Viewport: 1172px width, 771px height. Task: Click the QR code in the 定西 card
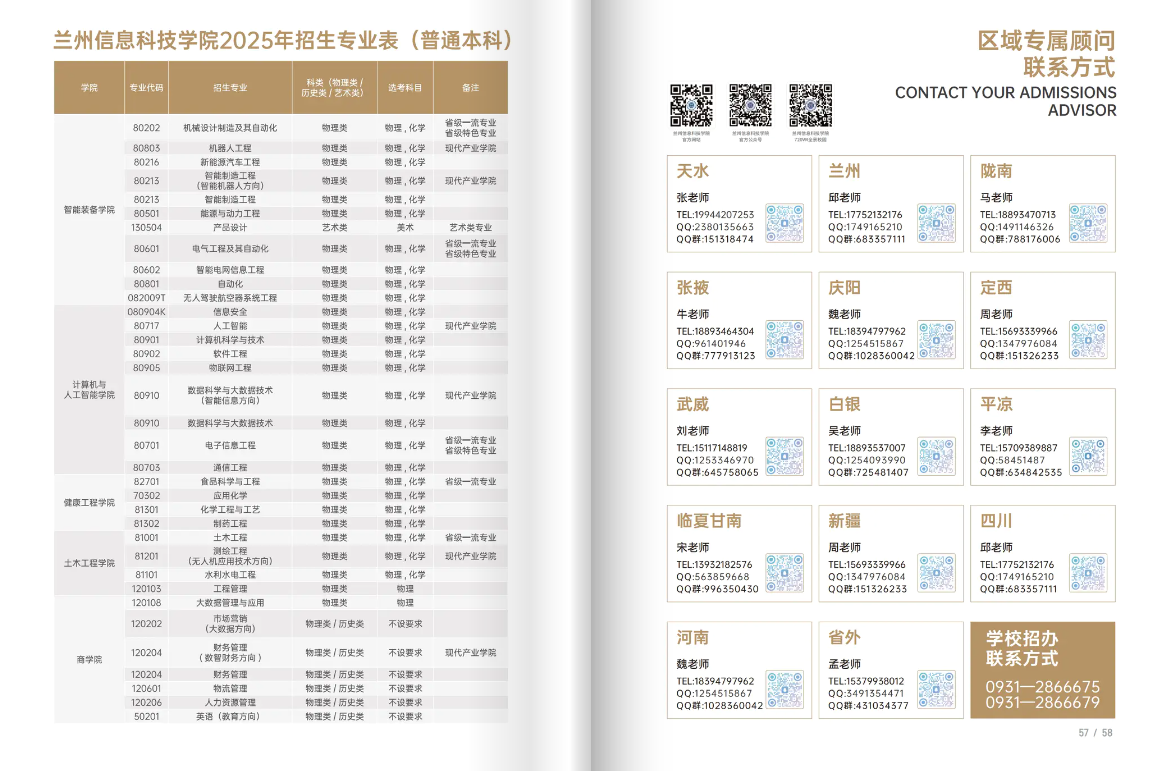click(x=1088, y=340)
